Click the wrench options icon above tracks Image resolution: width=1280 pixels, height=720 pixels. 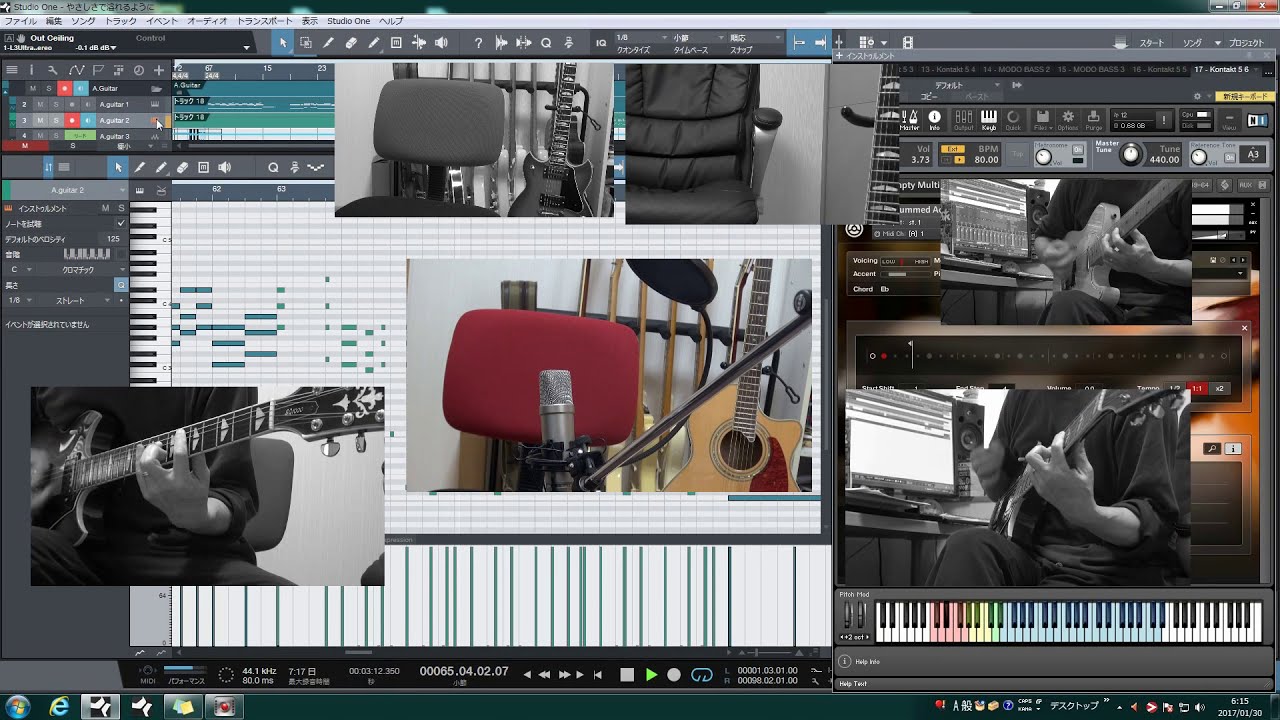(x=53, y=70)
